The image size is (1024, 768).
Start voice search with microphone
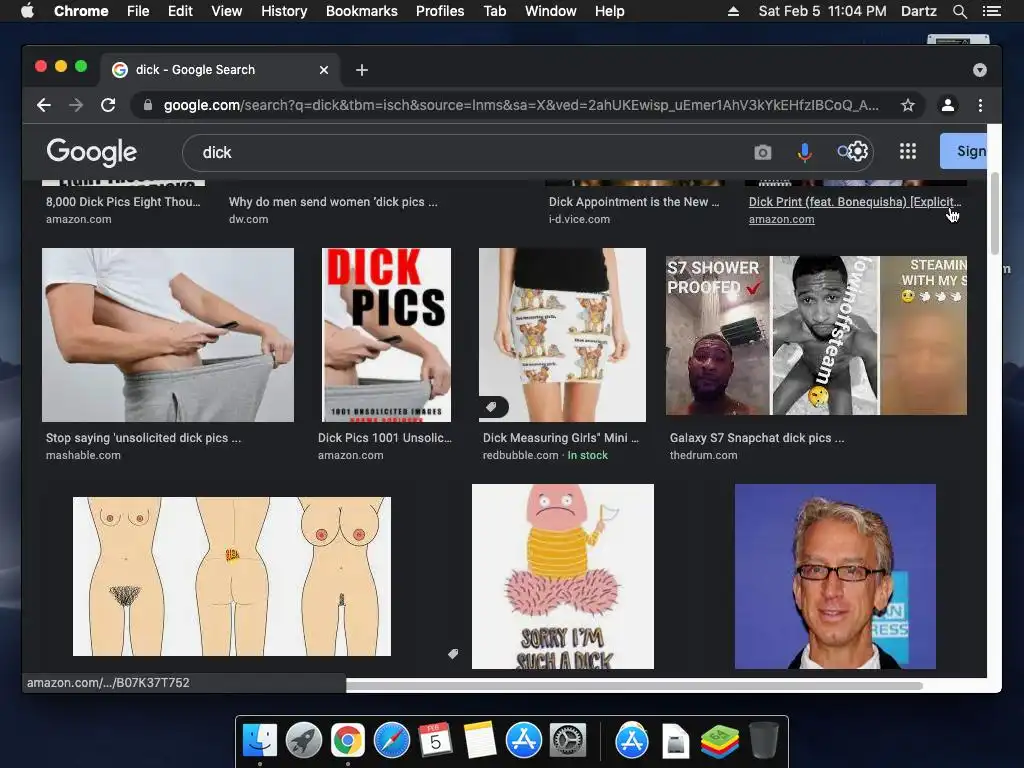(x=805, y=152)
